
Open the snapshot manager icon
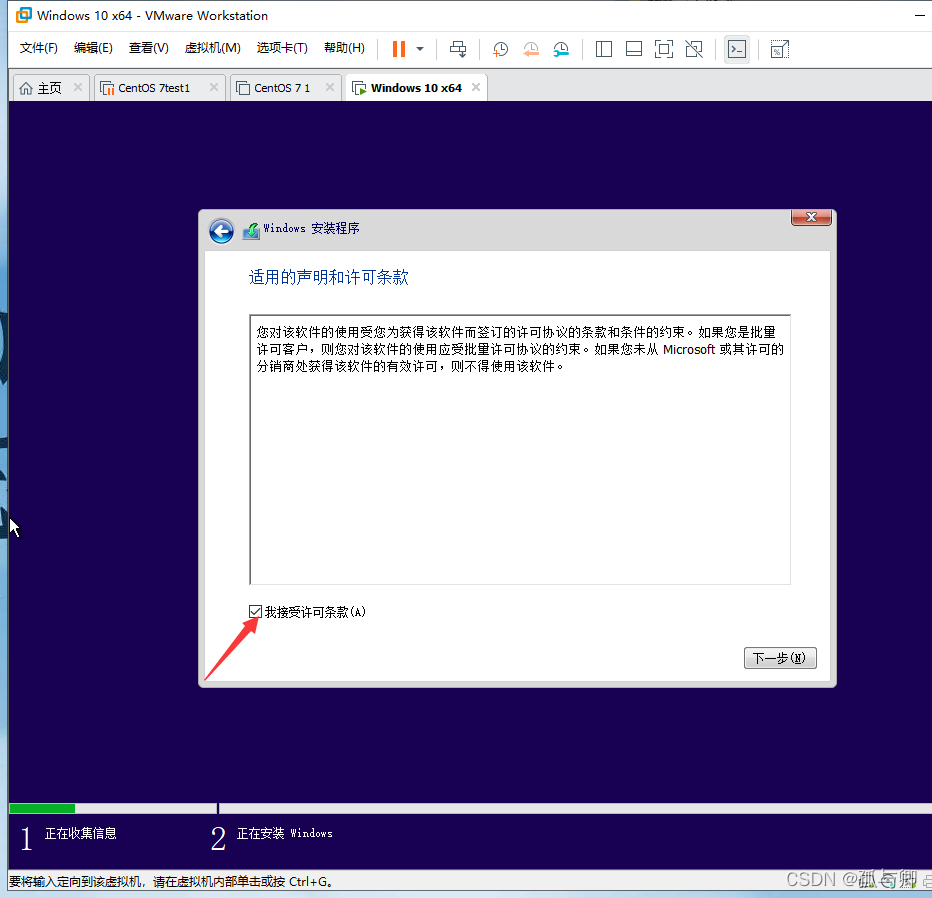[561, 49]
